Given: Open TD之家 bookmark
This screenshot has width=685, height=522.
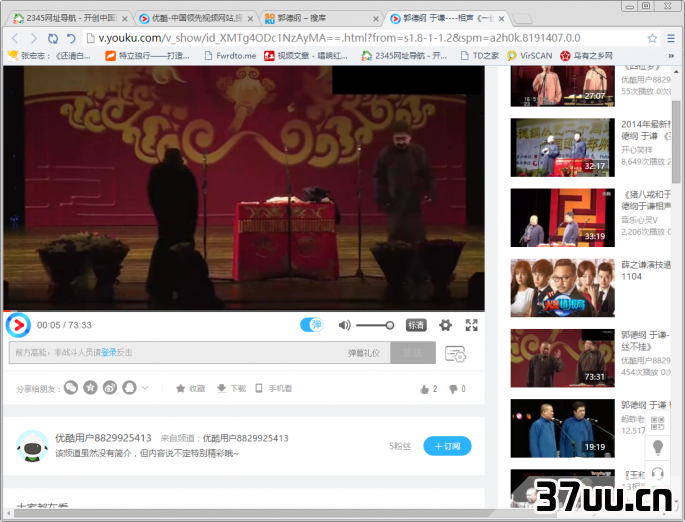Looking at the screenshot, I should coord(480,55).
